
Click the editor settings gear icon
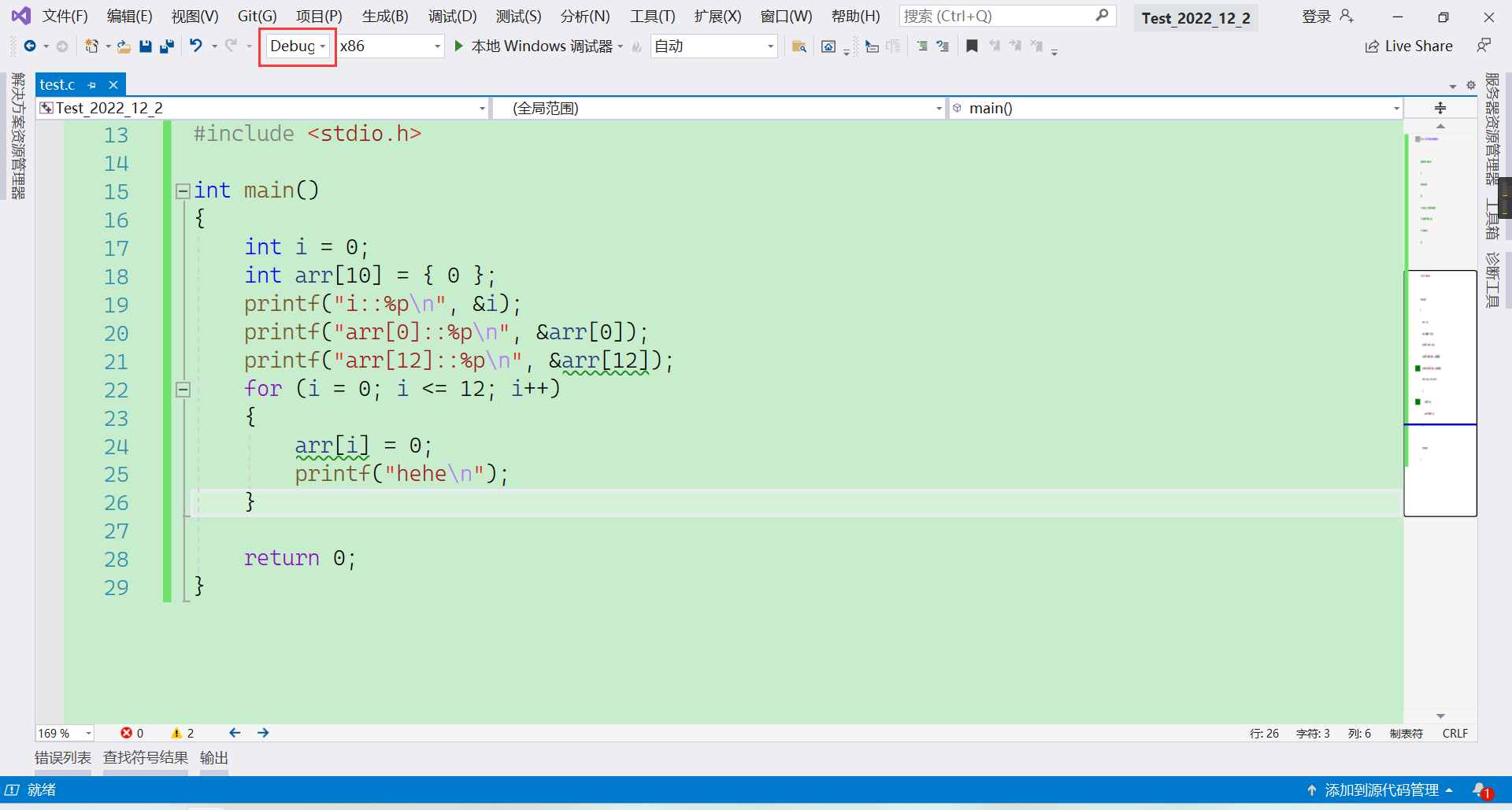(1470, 85)
